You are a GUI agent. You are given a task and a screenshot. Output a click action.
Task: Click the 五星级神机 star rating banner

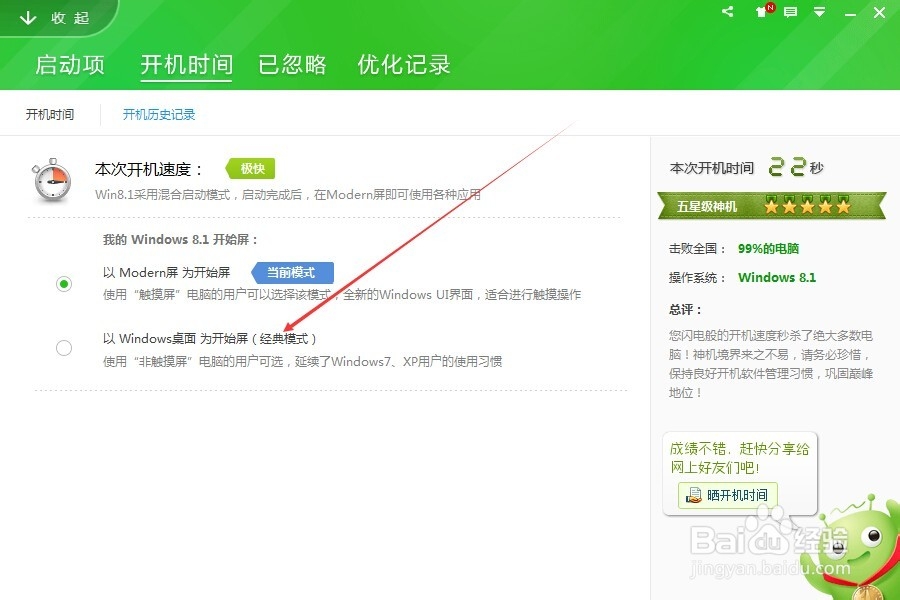pos(772,206)
